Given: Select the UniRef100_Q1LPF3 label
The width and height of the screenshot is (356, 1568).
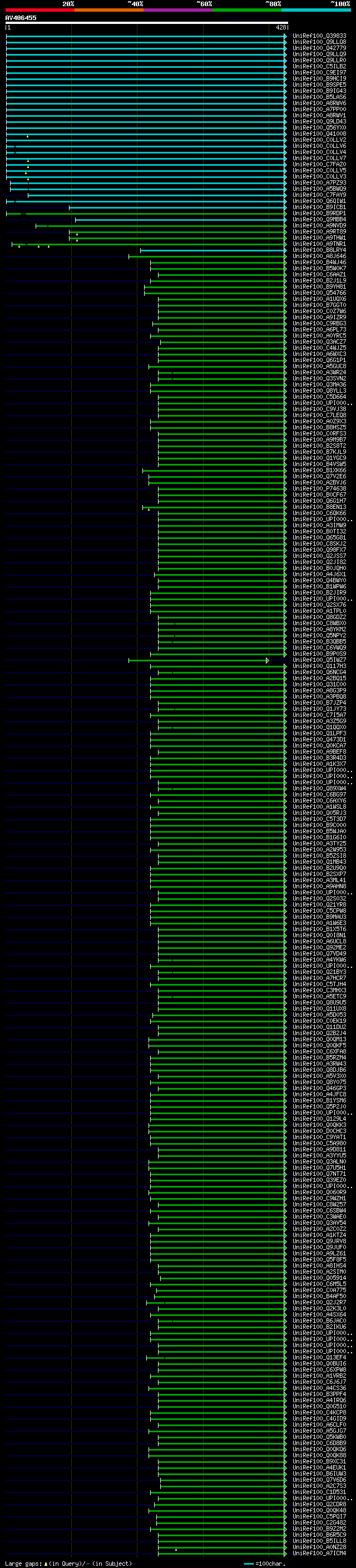Looking at the screenshot, I should click(x=319, y=734).
